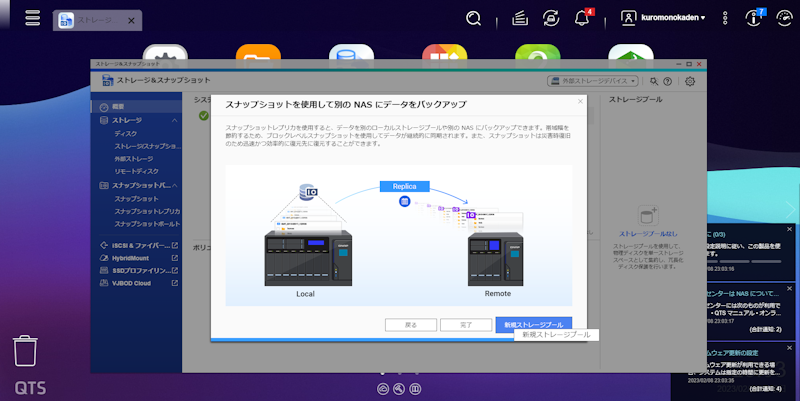
Task: Click the desktop next-page chevron arrow
Action: (x=791, y=209)
